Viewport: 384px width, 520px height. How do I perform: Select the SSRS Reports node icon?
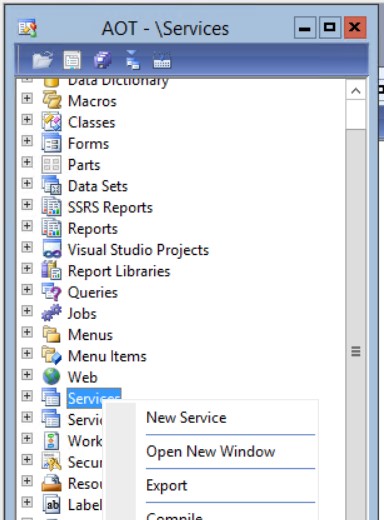[x=52, y=207]
